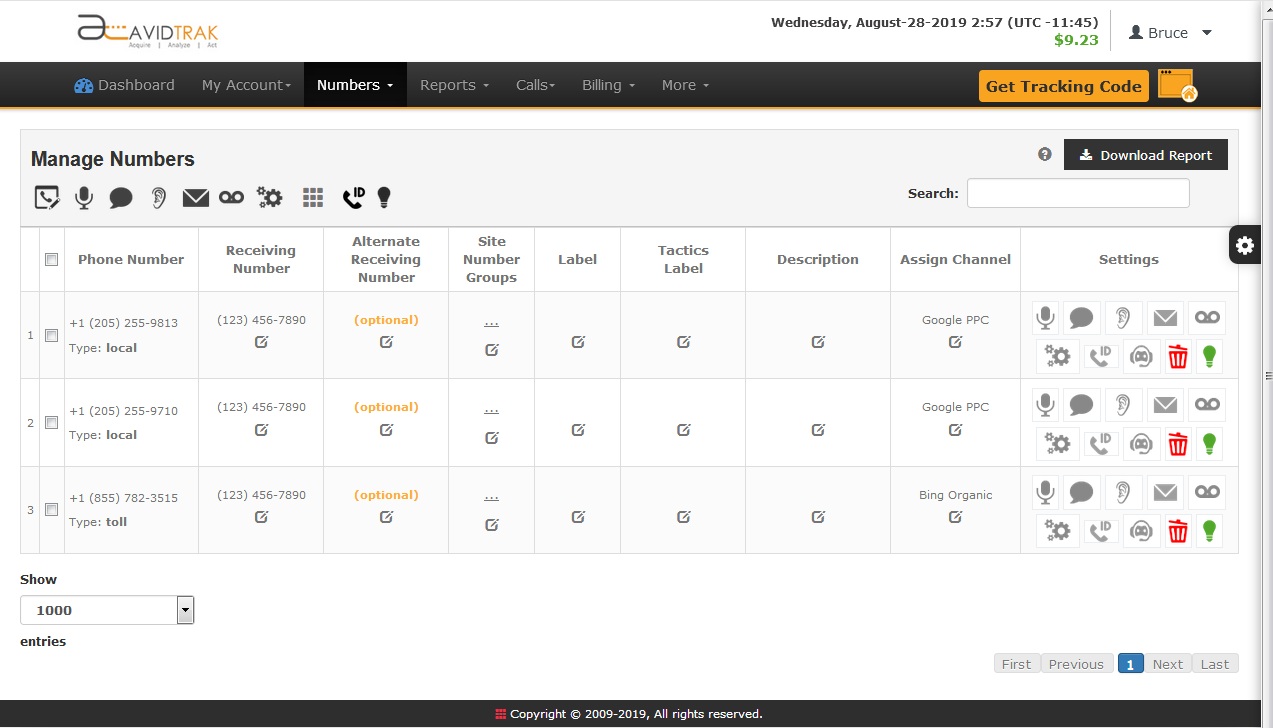Expand the Reports menu
The height and width of the screenshot is (728, 1273).
454,85
